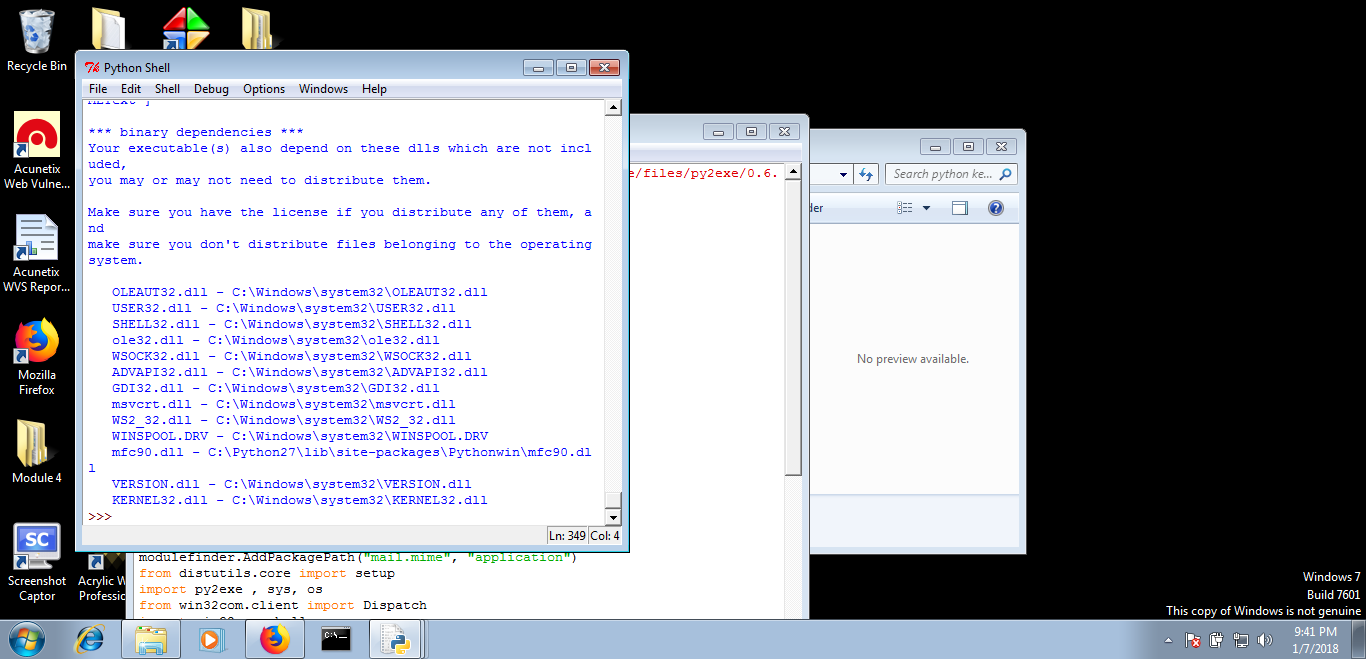This screenshot has width=1366, height=659.
Task: Open the volume control from the system tray
Action: tap(1263, 640)
